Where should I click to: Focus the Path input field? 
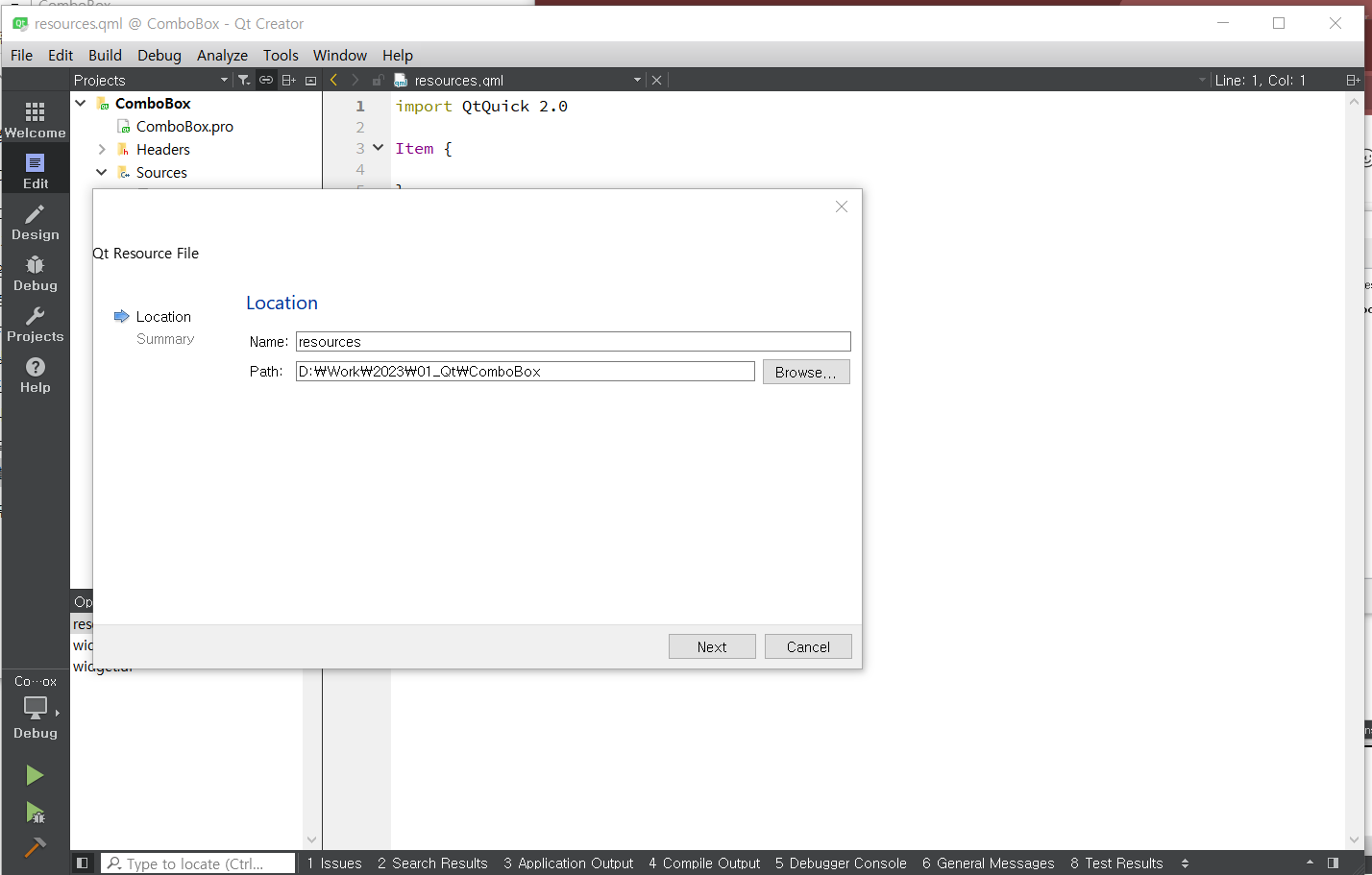pos(526,371)
